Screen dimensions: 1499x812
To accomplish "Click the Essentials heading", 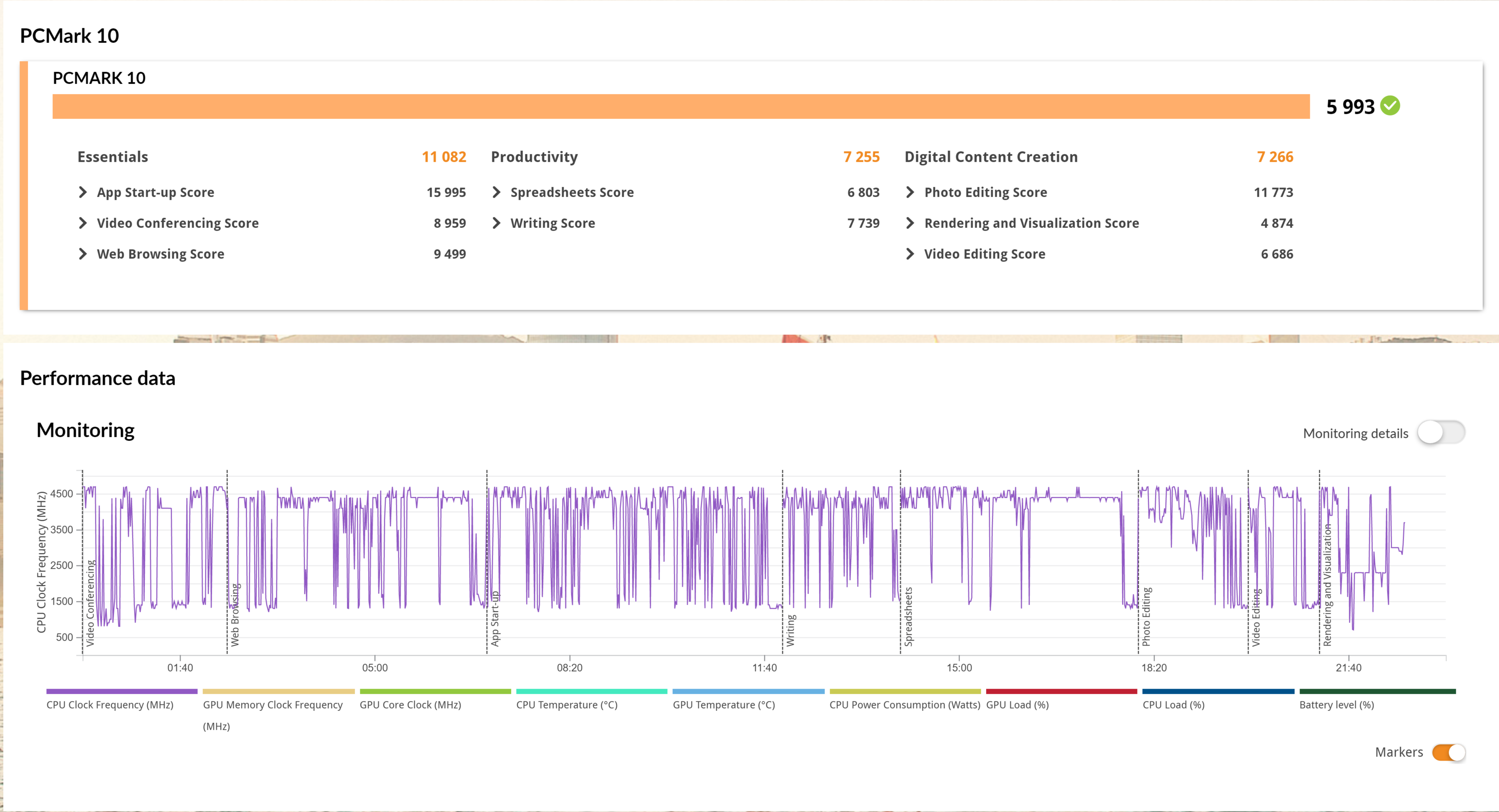I will (113, 157).
